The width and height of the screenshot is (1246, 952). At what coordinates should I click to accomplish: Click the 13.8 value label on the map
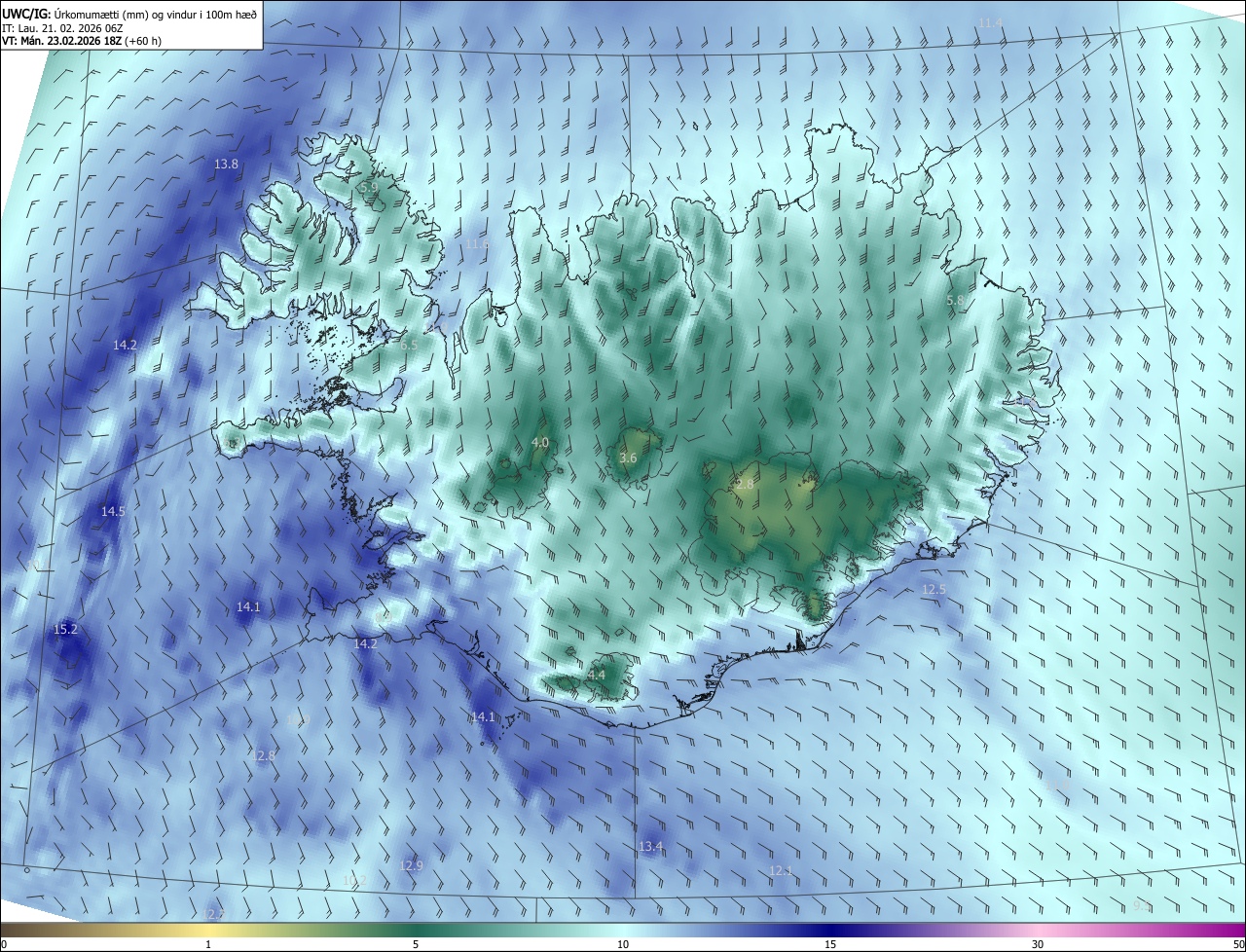click(226, 165)
